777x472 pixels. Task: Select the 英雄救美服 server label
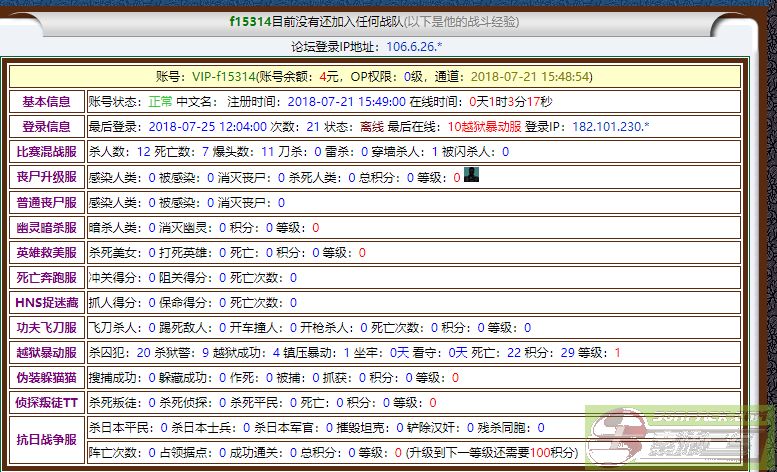click(x=46, y=252)
